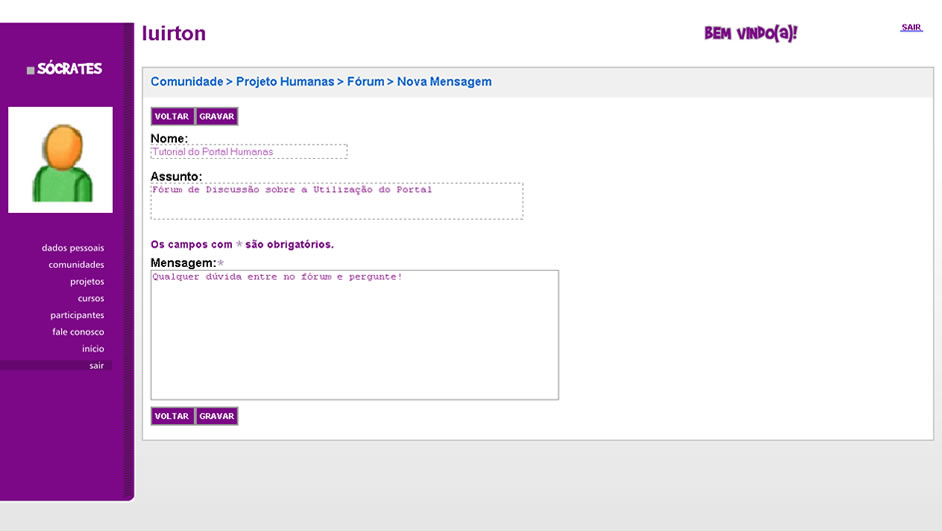Click sair in the sidebar menu
Image resolution: width=942 pixels, height=531 pixels.
pos(96,366)
